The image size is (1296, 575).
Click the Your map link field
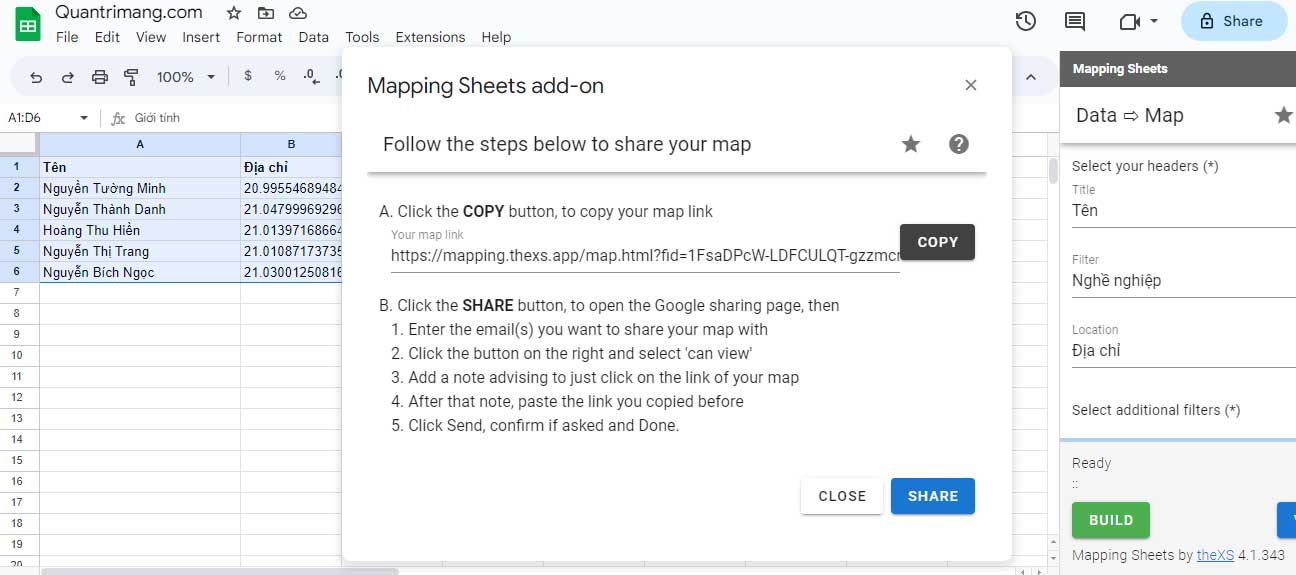pyautogui.click(x=645, y=255)
